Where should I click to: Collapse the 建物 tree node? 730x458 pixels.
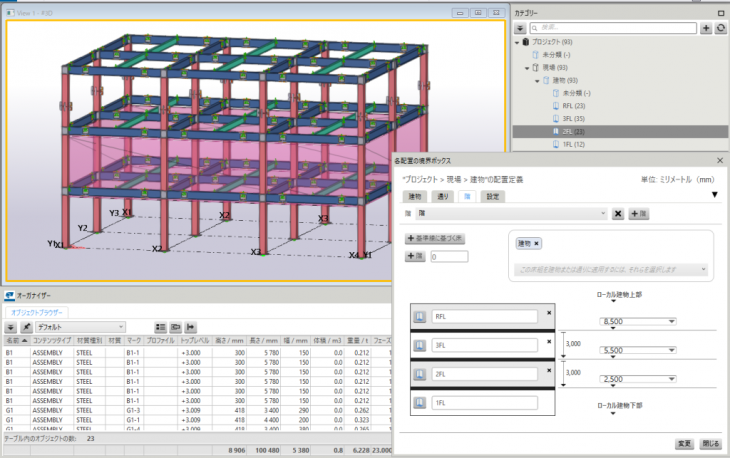point(538,80)
